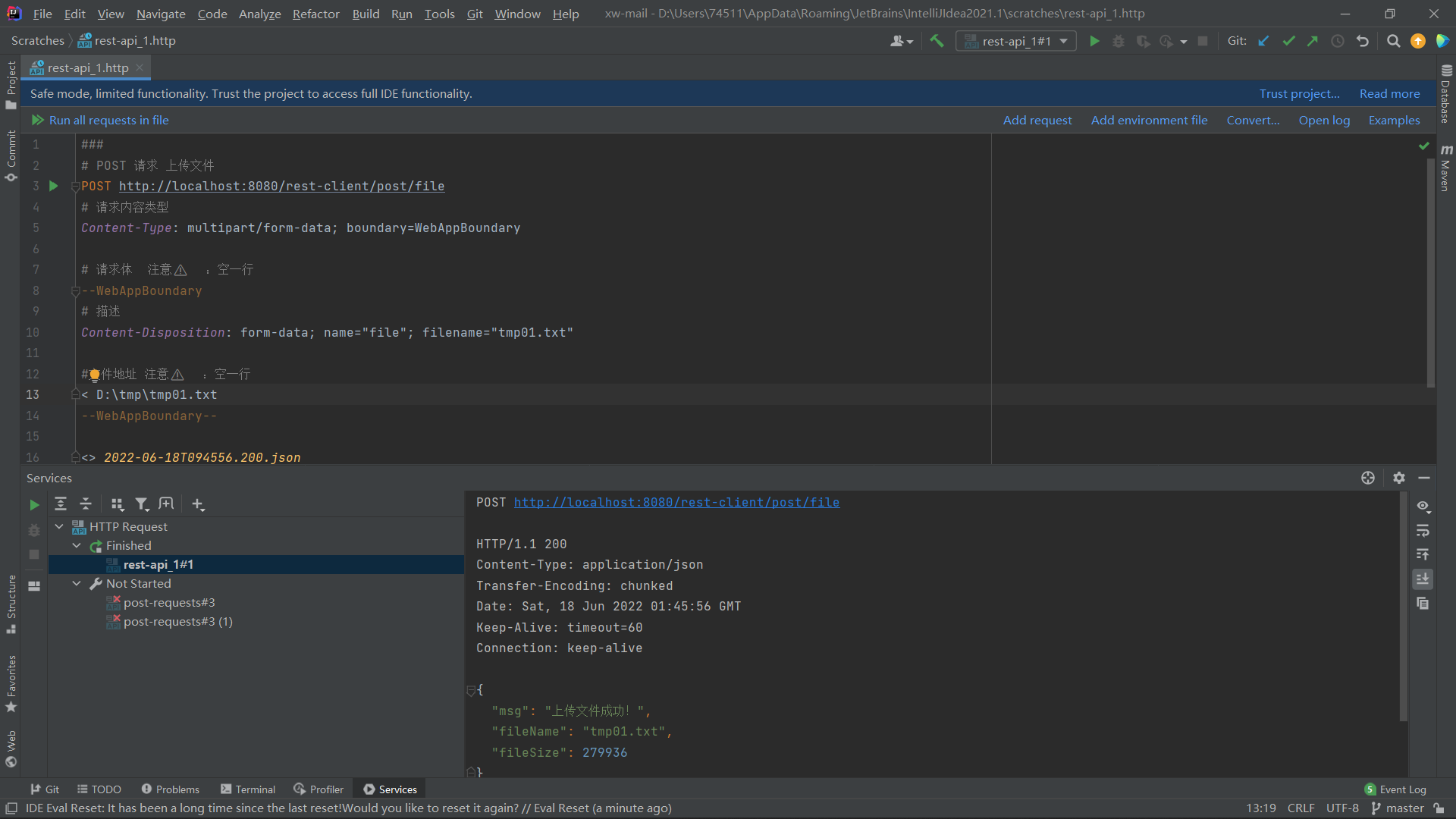This screenshot has height=819, width=1456.
Task: Select the rest-api_1#1 finished request
Action: coord(159,564)
